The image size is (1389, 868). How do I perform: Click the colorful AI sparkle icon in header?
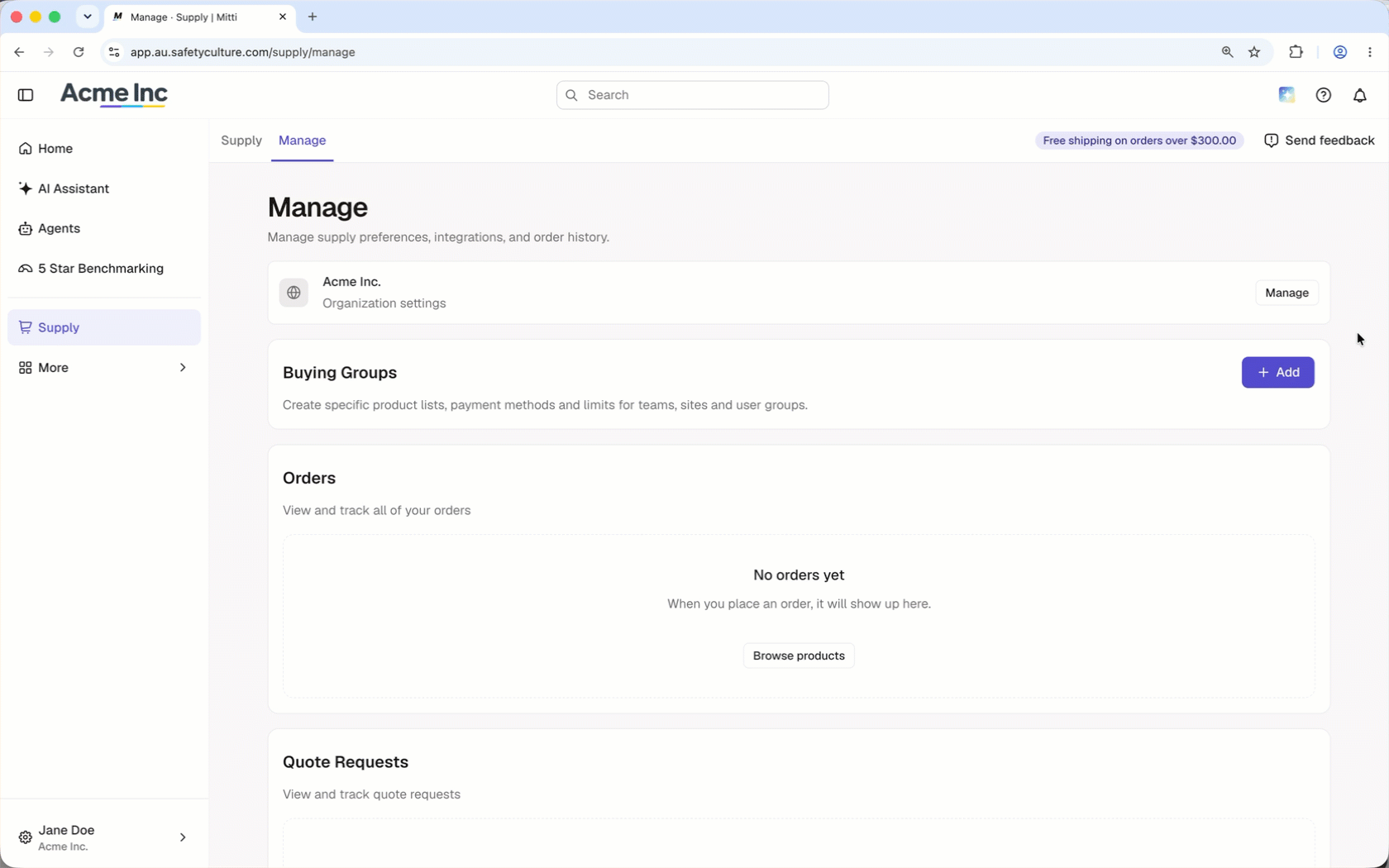[x=1286, y=95]
